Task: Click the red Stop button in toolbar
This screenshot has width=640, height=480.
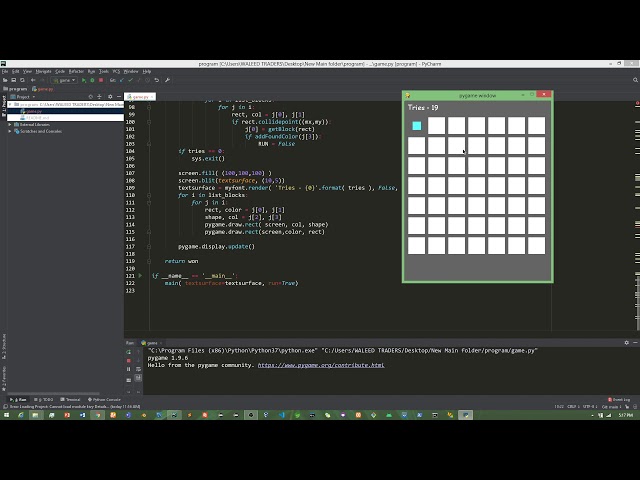Action: click(x=101, y=80)
